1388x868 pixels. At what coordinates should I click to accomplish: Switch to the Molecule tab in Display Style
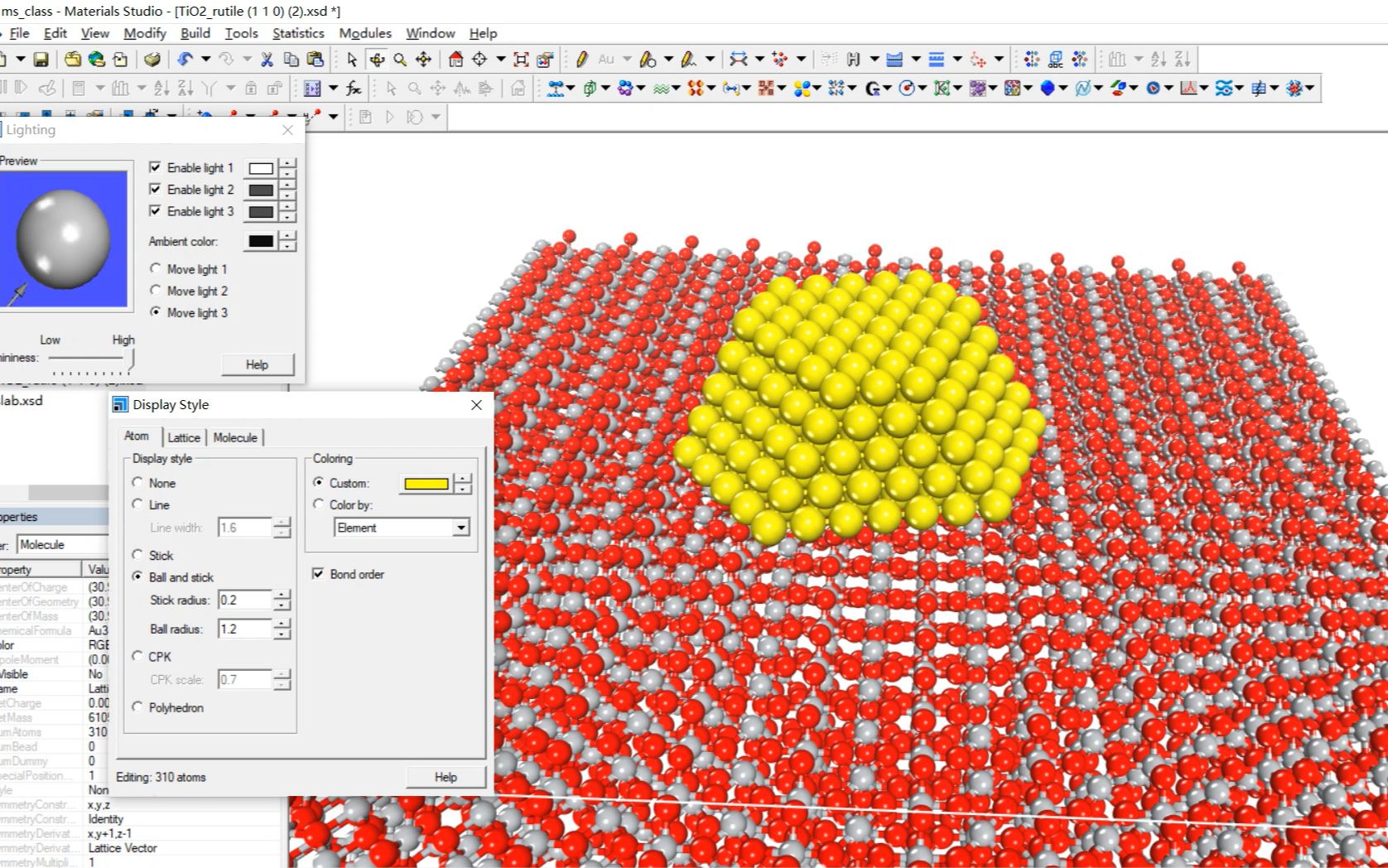tap(235, 437)
